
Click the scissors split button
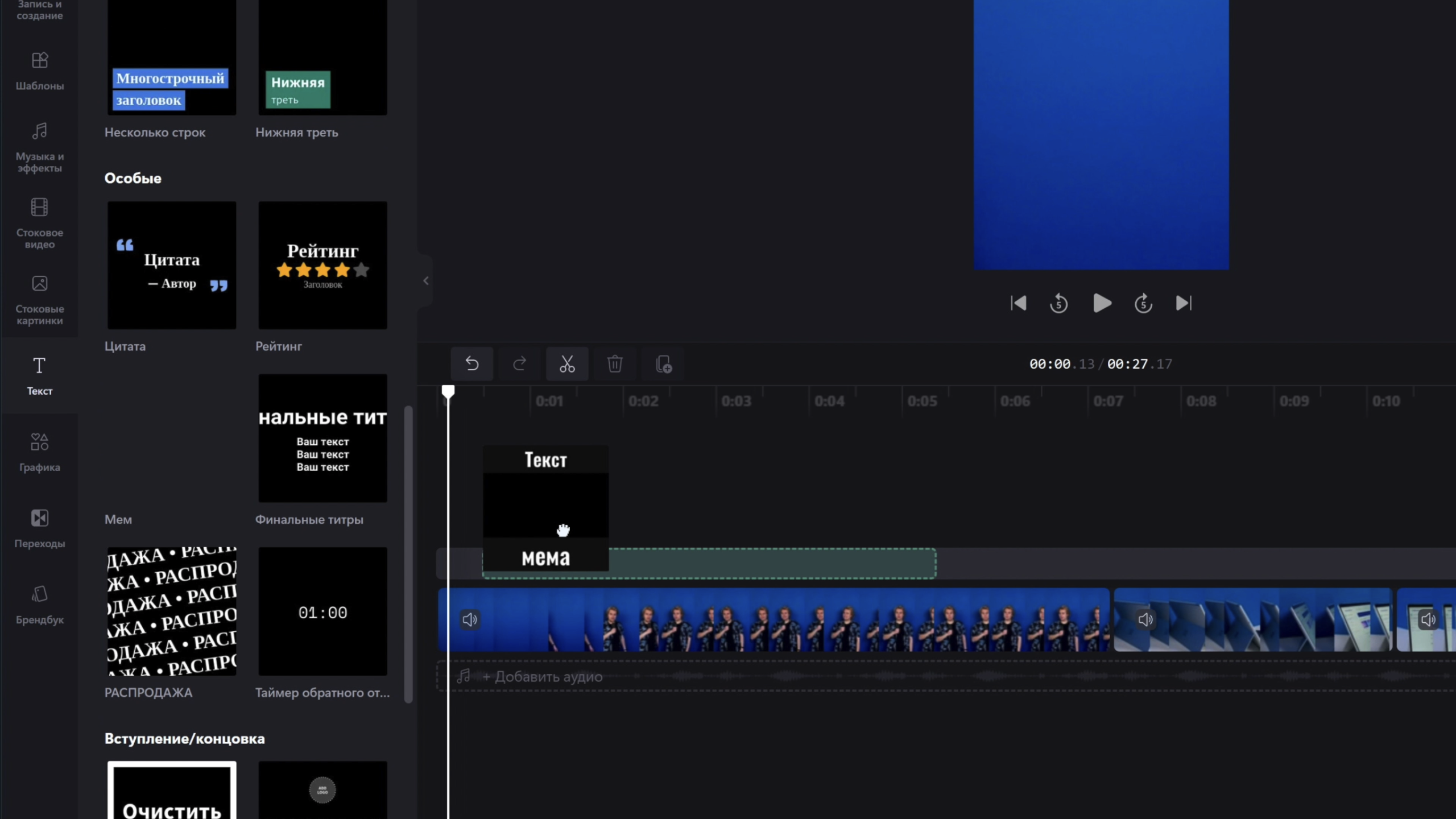567,363
